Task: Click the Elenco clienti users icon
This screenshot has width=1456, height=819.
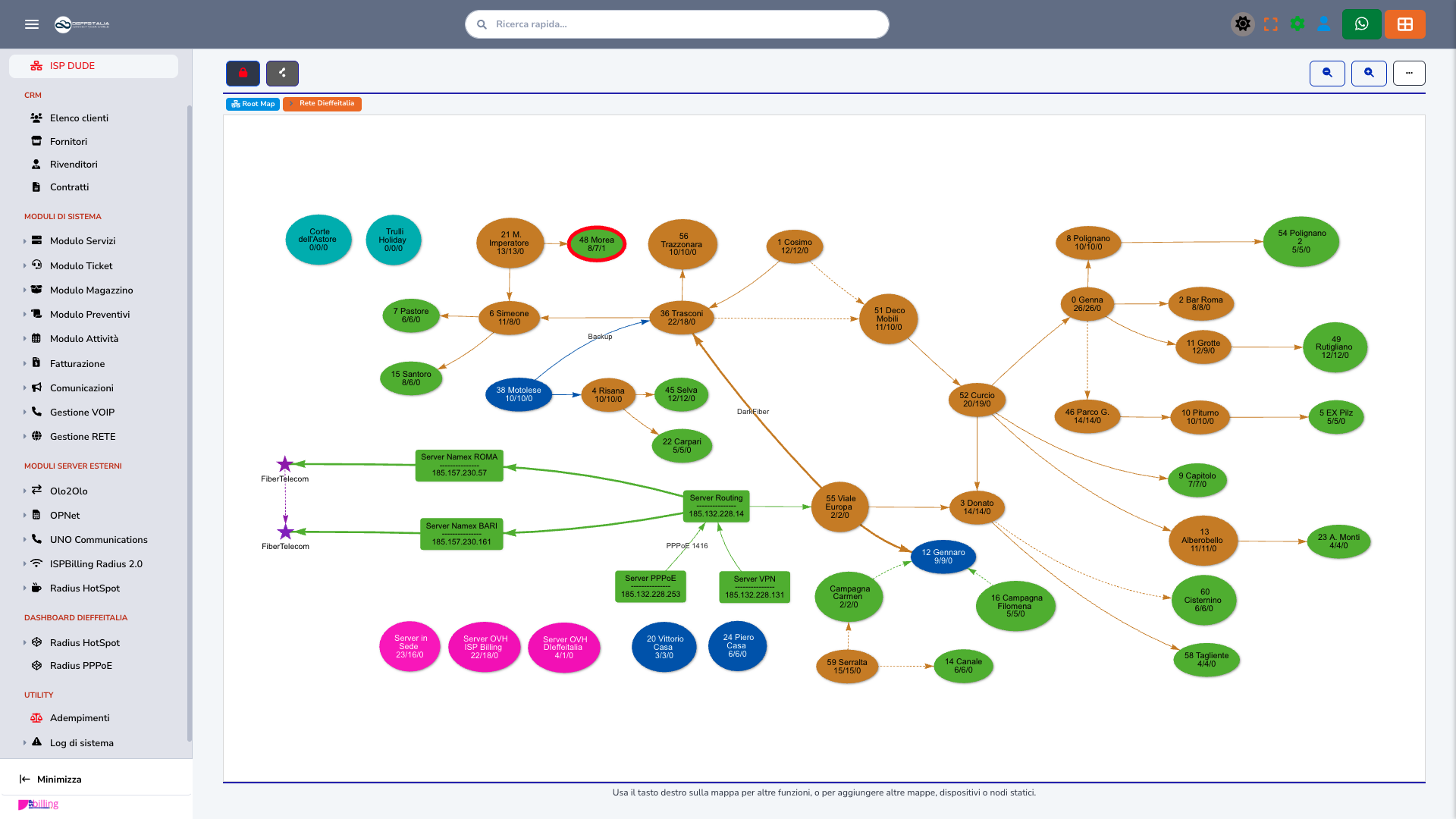Action: click(36, 118)
